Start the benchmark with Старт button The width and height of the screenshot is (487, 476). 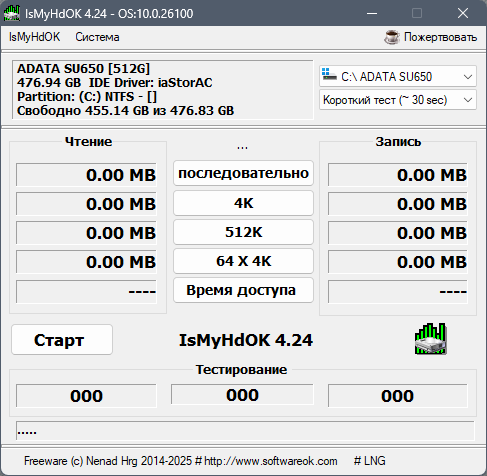tap(62, 340)
